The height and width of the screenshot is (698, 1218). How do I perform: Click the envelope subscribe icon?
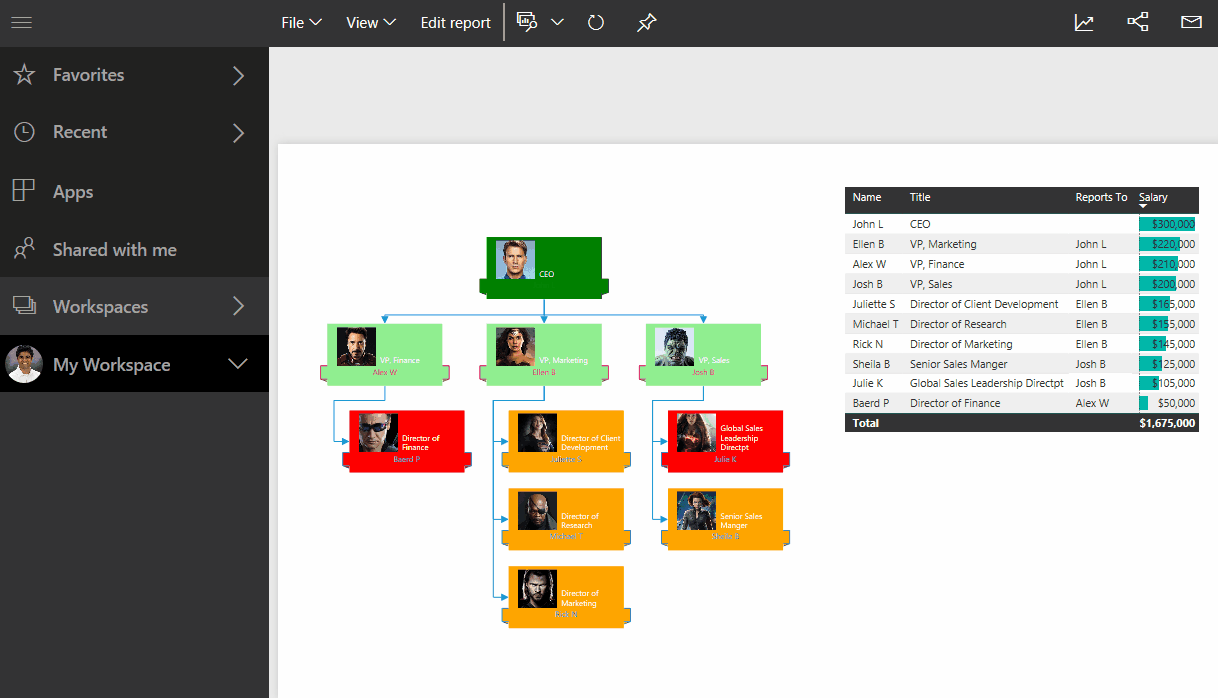pyautogui.click(x=1191, y=22)
